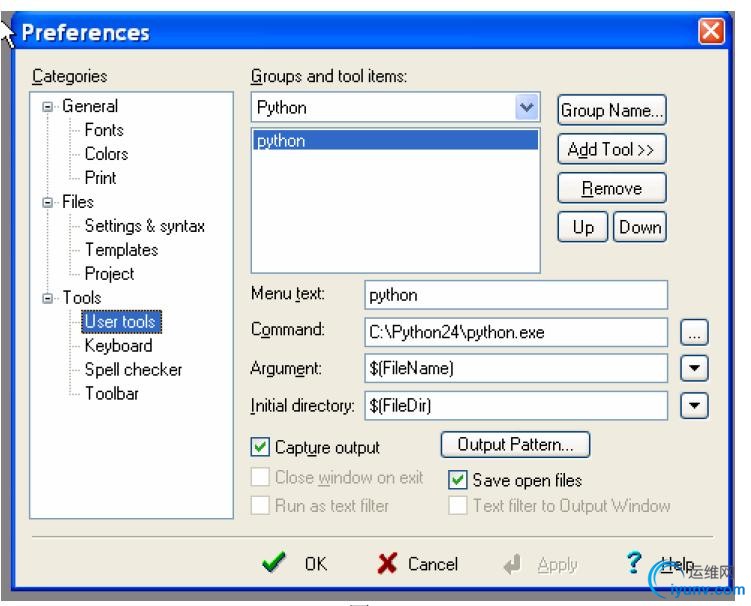Focus the Menu text field
Screen dimensions: 751x606
coord(516,295)
